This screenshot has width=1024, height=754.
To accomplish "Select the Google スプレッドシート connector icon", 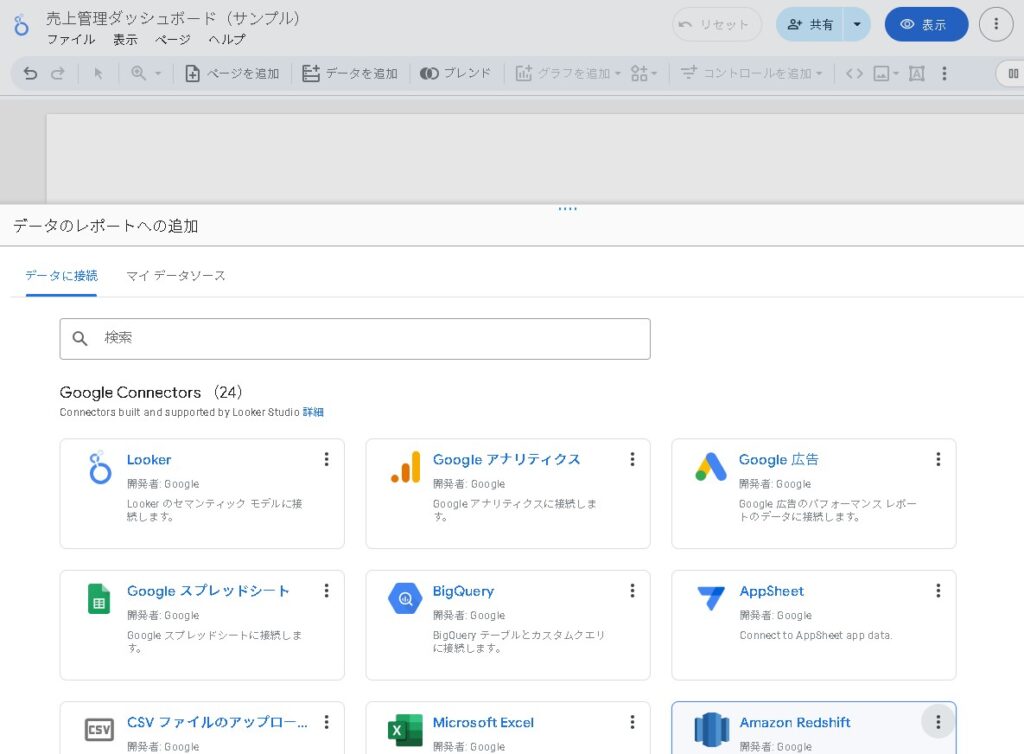I will pos(99,598).
